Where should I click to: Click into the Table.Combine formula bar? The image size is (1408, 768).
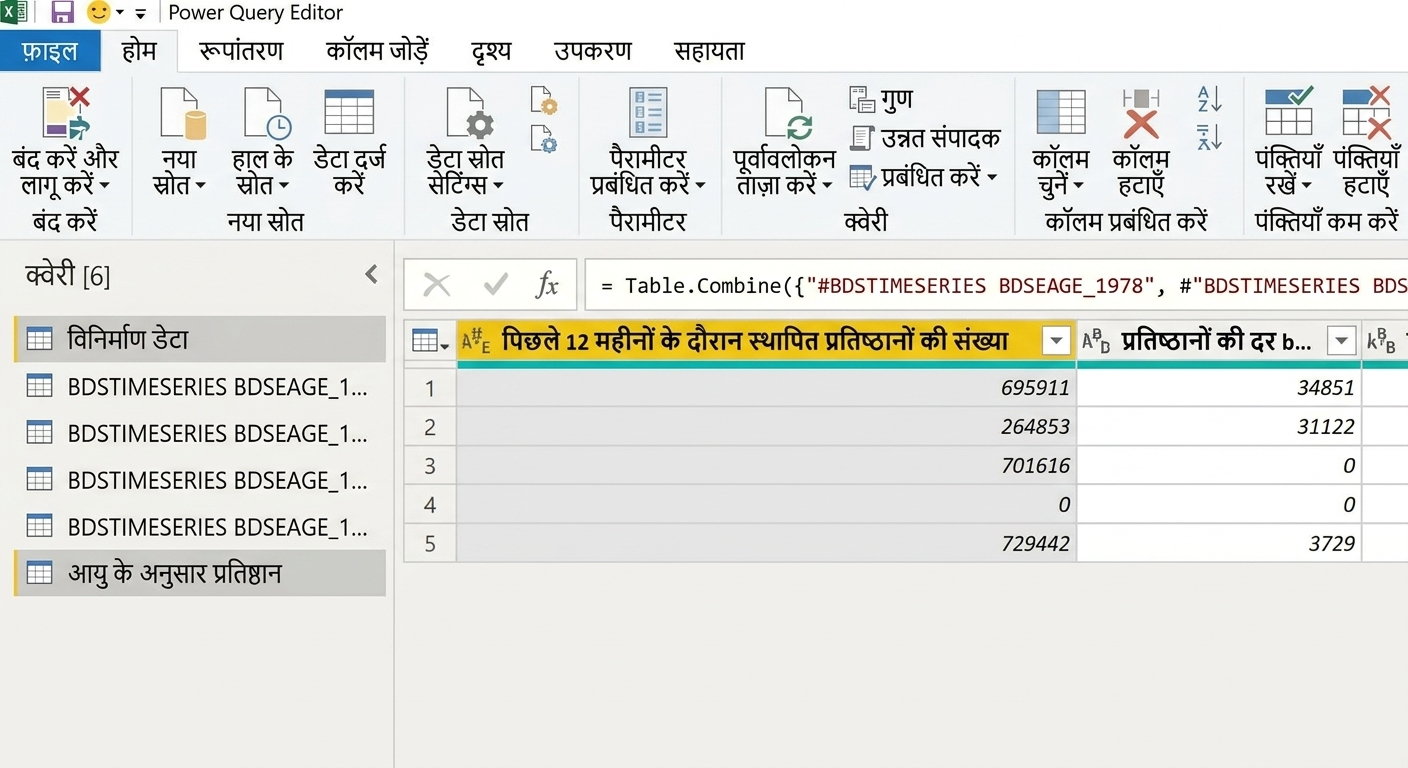996,286
